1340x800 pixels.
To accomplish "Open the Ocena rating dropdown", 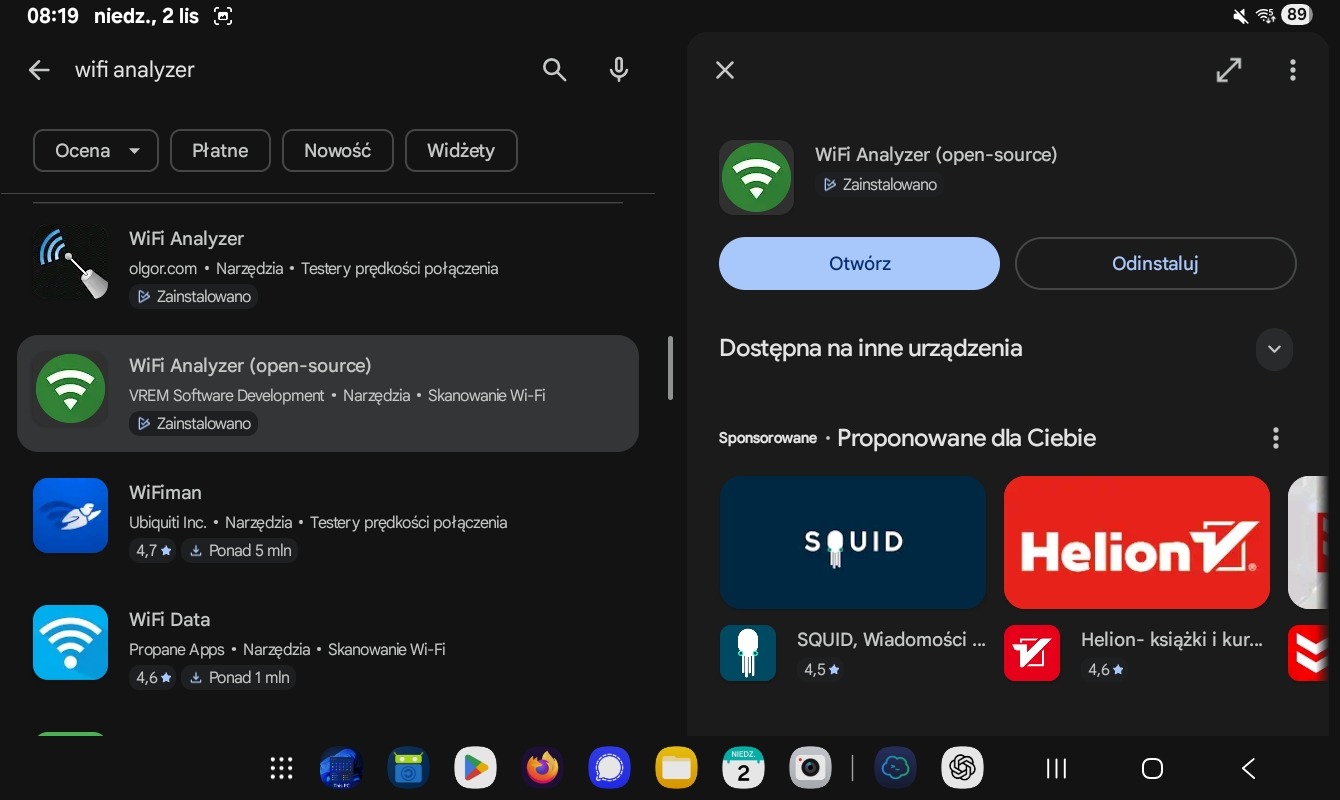I will pos(96,151).
